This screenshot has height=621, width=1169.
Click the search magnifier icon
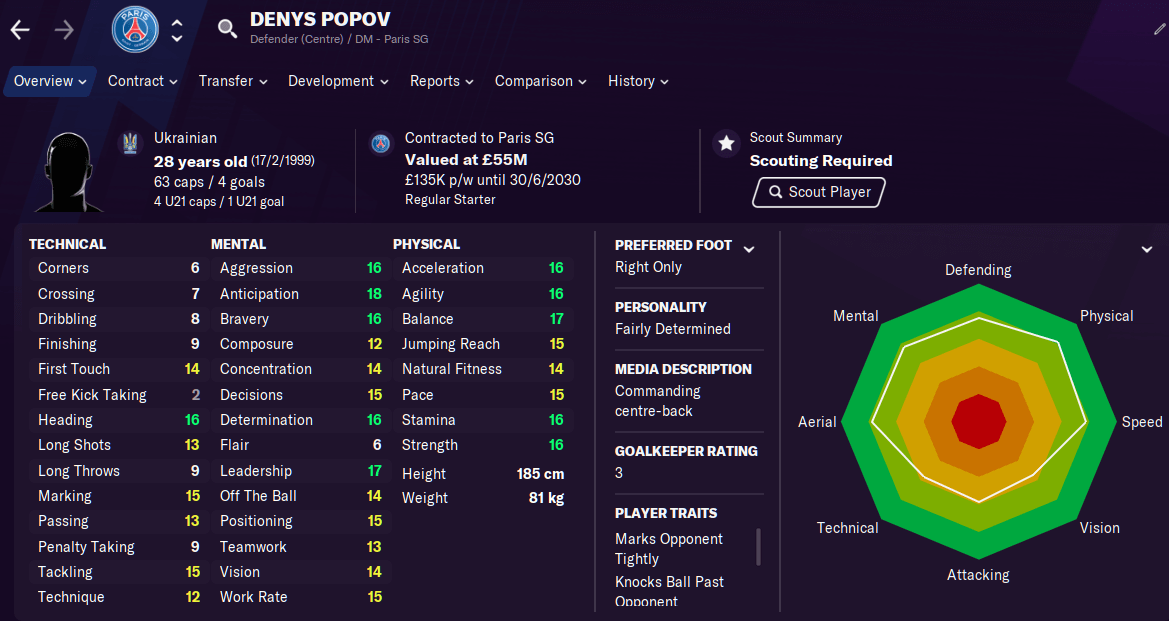(227, 29)
